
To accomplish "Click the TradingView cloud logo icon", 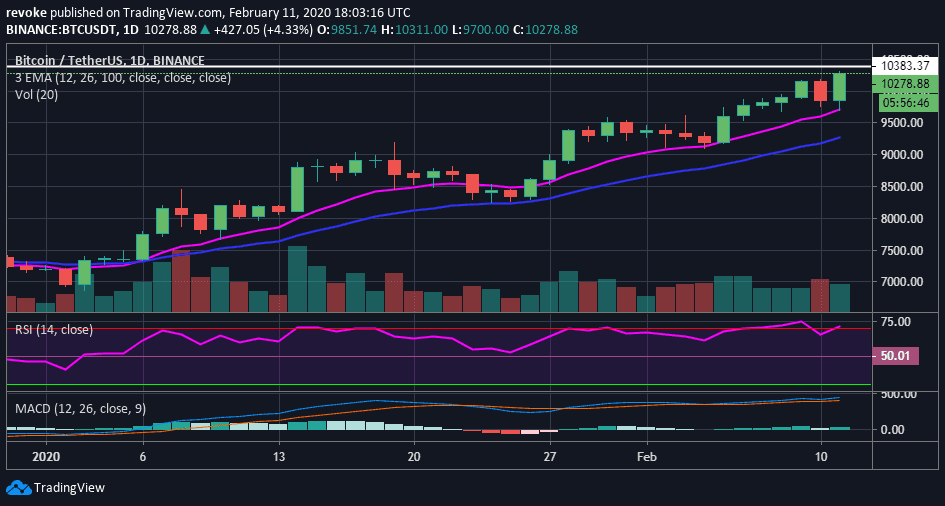I will coord(18,487).
